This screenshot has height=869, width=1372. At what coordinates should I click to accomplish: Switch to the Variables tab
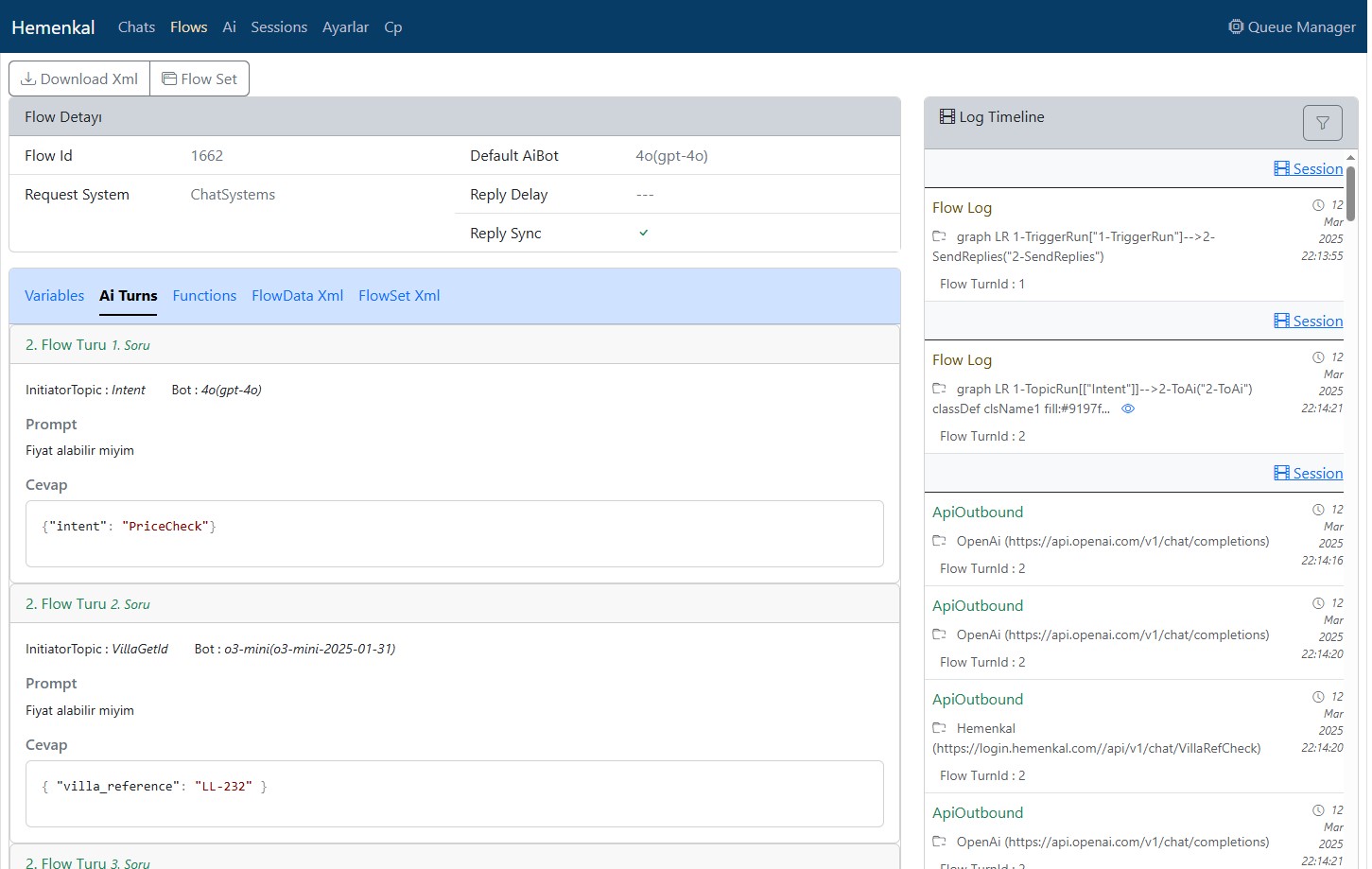(54, 296)
